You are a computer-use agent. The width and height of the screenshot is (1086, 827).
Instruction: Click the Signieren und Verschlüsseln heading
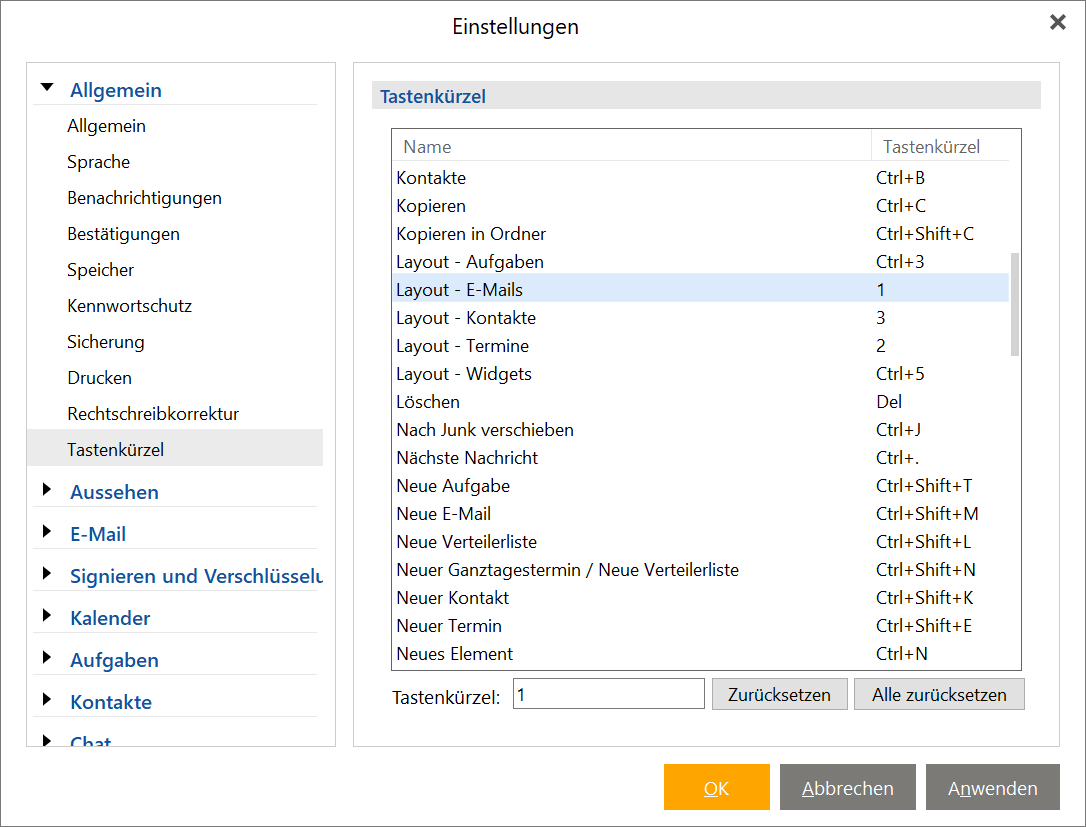[196, 576]
